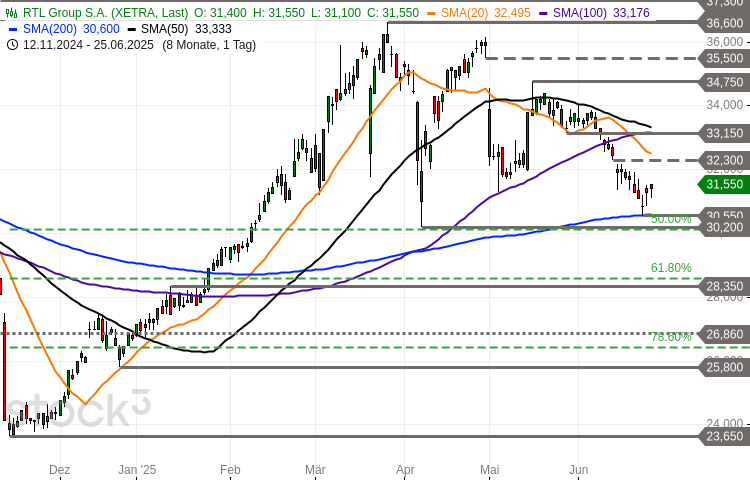Viewport: 750px width, 480px height.
Task: Click the high value 'H: 31,550'
Action: 279,13
